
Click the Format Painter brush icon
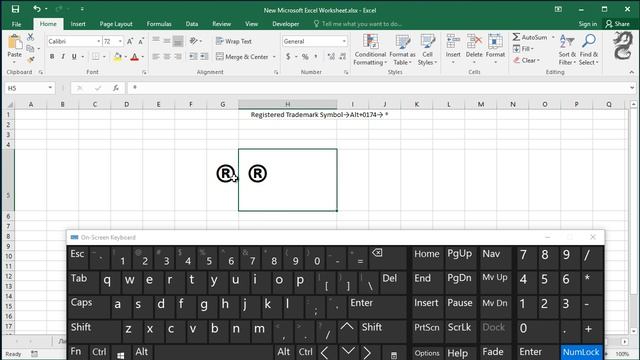31,60
